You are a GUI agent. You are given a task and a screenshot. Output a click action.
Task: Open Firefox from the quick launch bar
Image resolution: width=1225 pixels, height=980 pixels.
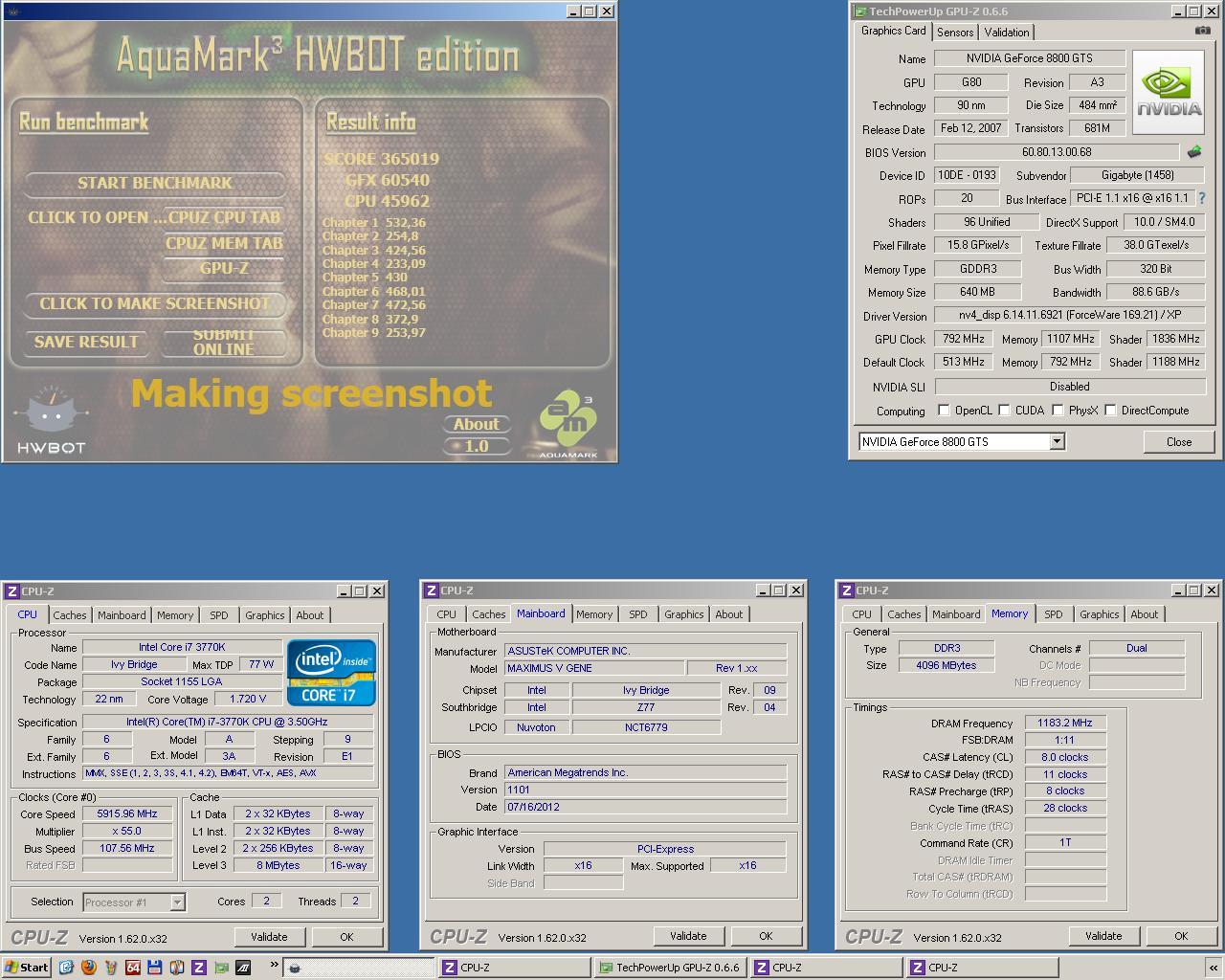click(x=88, y=968)
